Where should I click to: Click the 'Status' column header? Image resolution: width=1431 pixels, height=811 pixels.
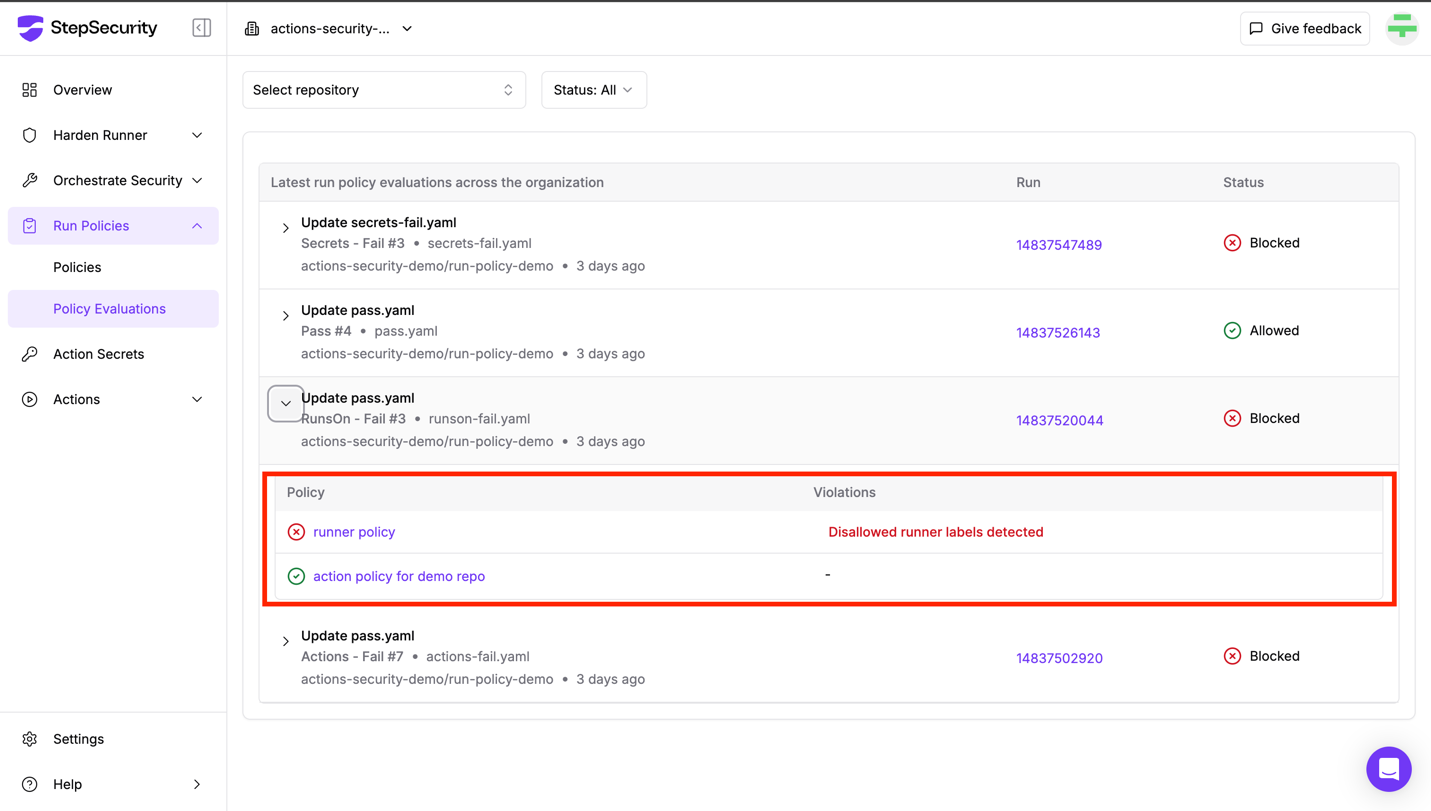pos(1243,182)
